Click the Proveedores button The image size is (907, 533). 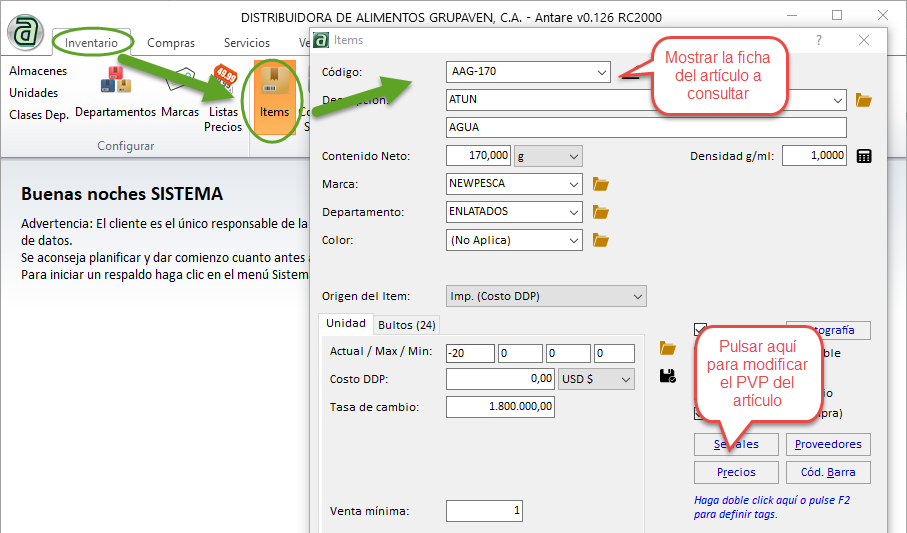coord(827,445)
